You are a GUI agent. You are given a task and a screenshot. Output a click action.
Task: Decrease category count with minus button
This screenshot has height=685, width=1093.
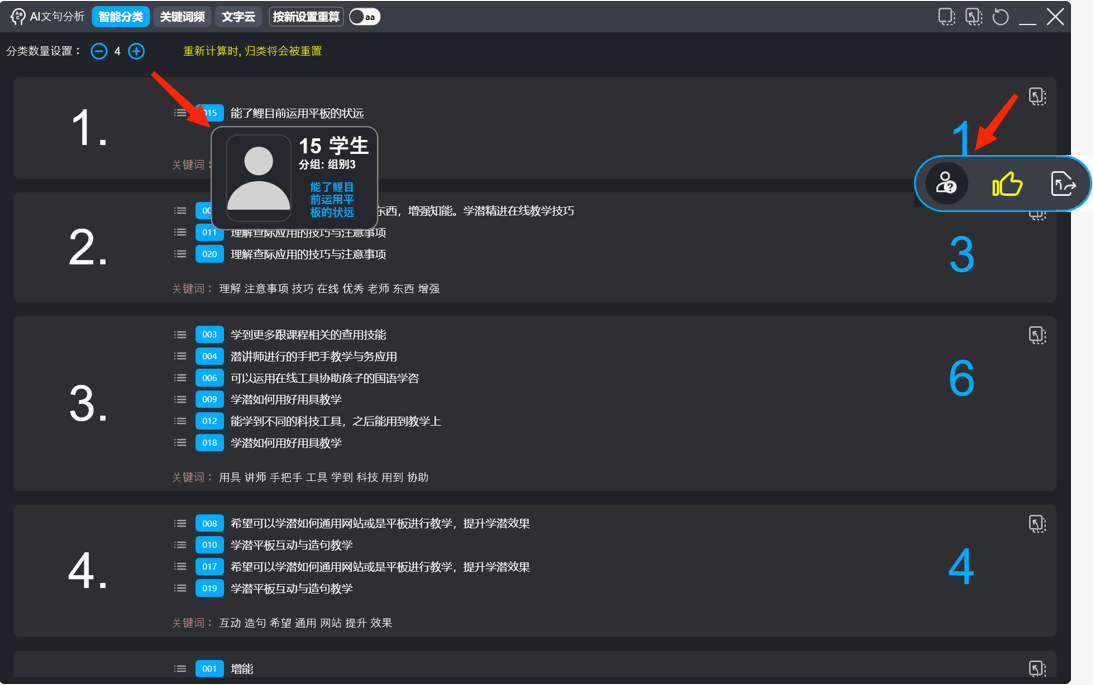click(x=99, y=51)
